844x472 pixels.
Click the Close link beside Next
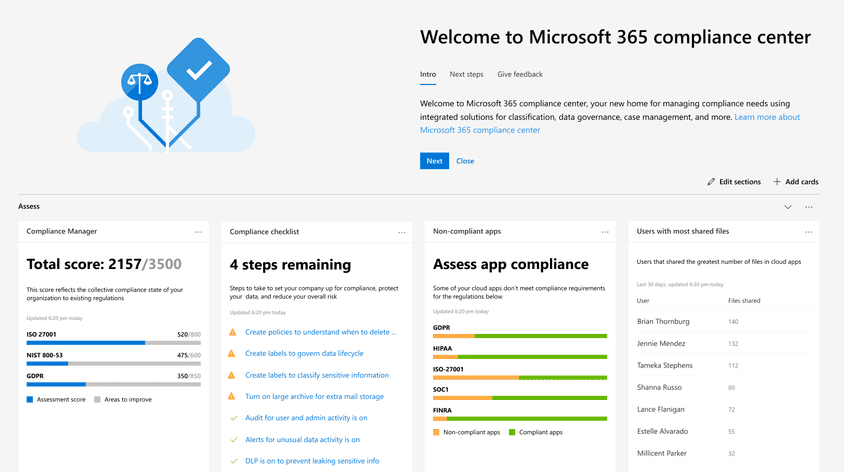(x=465, y=161)
